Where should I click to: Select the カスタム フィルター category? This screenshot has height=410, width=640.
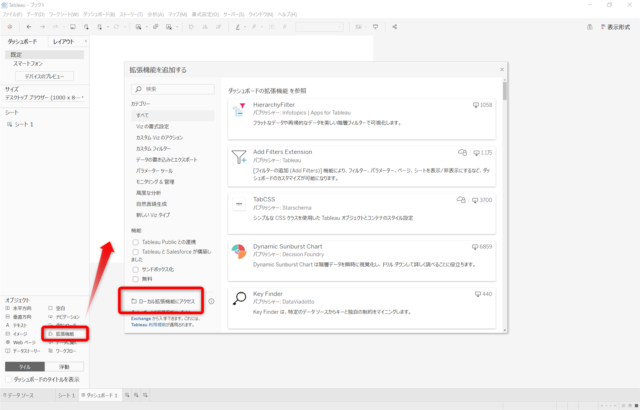pos(153,149)
